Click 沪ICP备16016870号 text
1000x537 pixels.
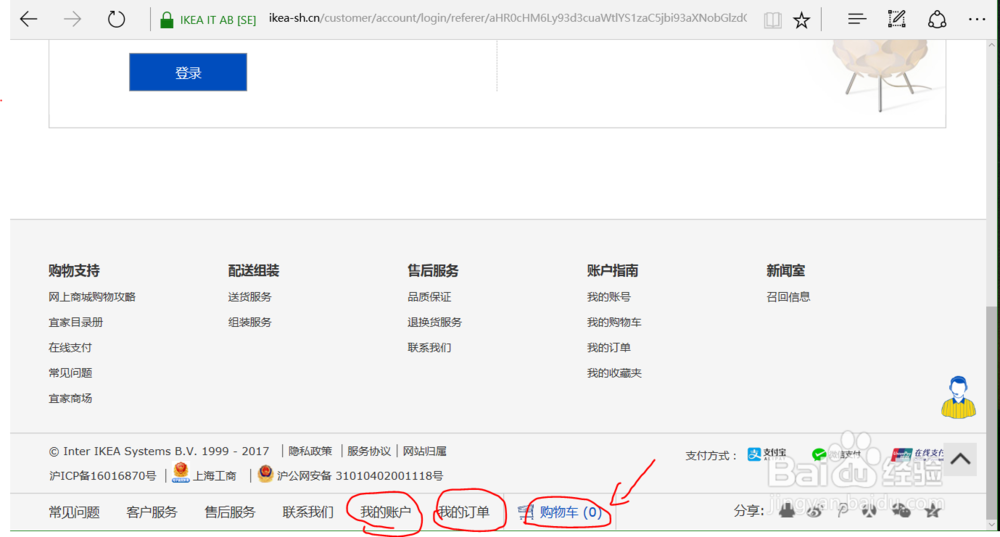click(x=103, y=476)
